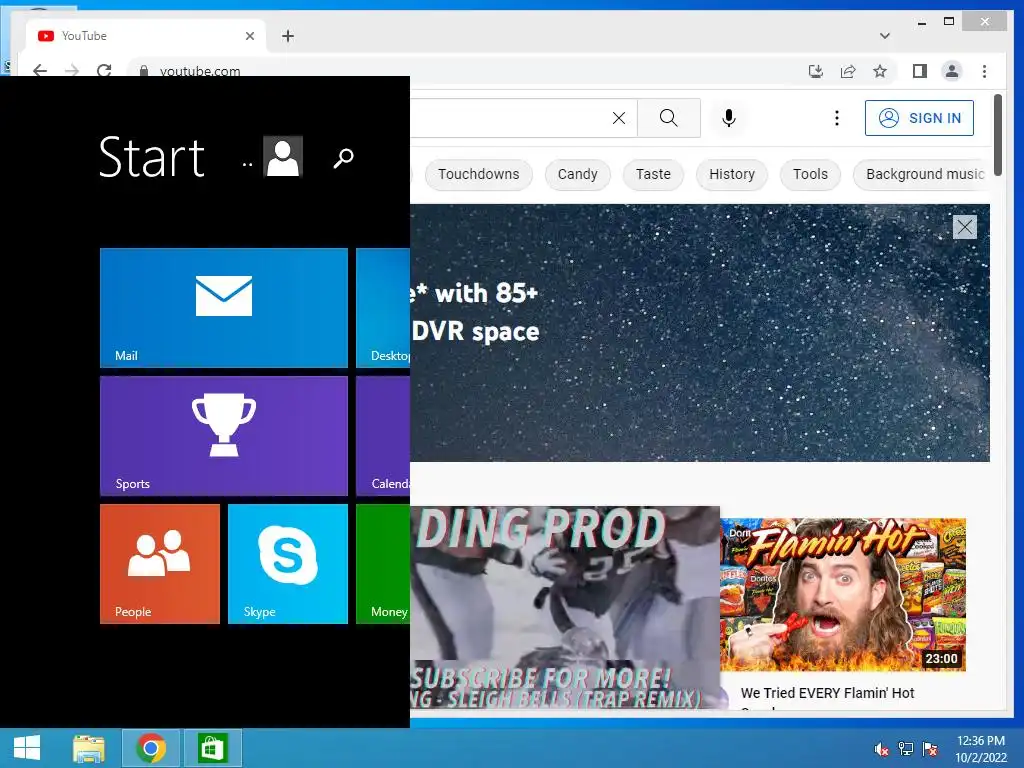Switch to Chrome on the taskbar
This screenshot has width=1024, height=768.
151,748
